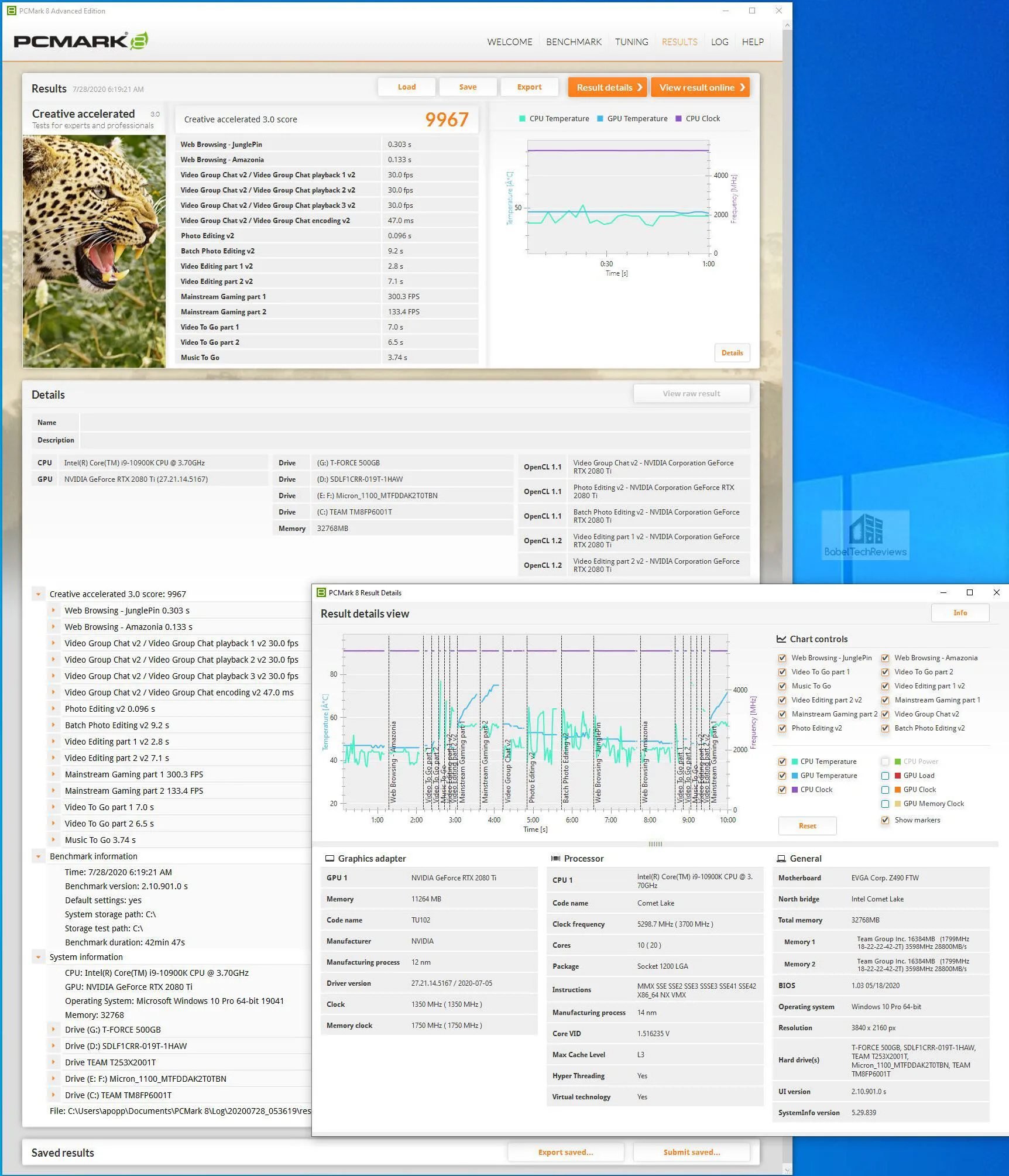
Task: Click the Info button in Result Details window
Action: (x=960, y=613)
